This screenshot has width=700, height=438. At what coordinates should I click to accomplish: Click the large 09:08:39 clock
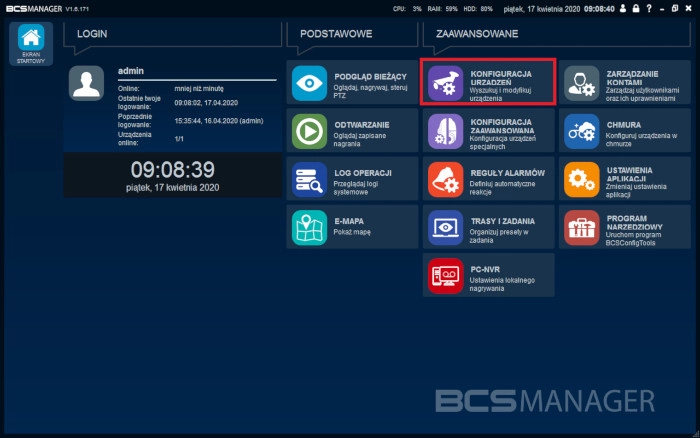(x=173, y=170)
